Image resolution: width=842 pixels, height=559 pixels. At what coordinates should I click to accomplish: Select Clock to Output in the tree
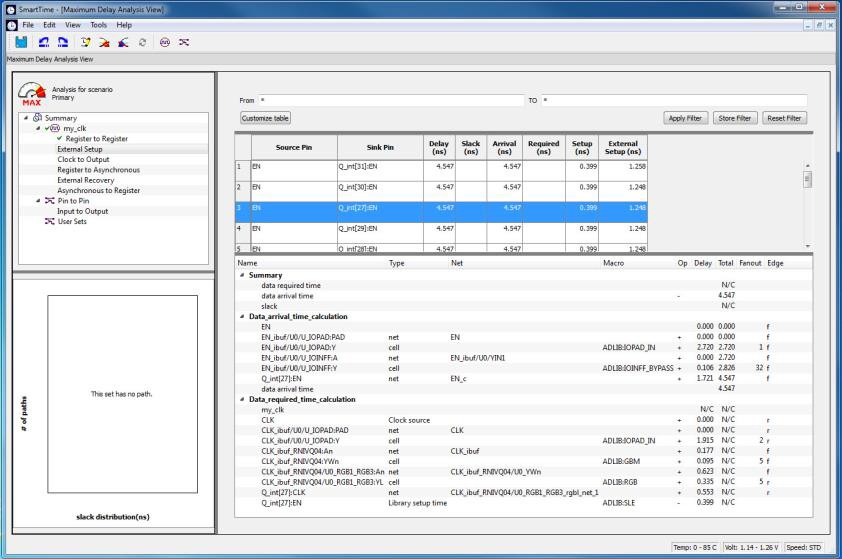click(x=84, y=159)
